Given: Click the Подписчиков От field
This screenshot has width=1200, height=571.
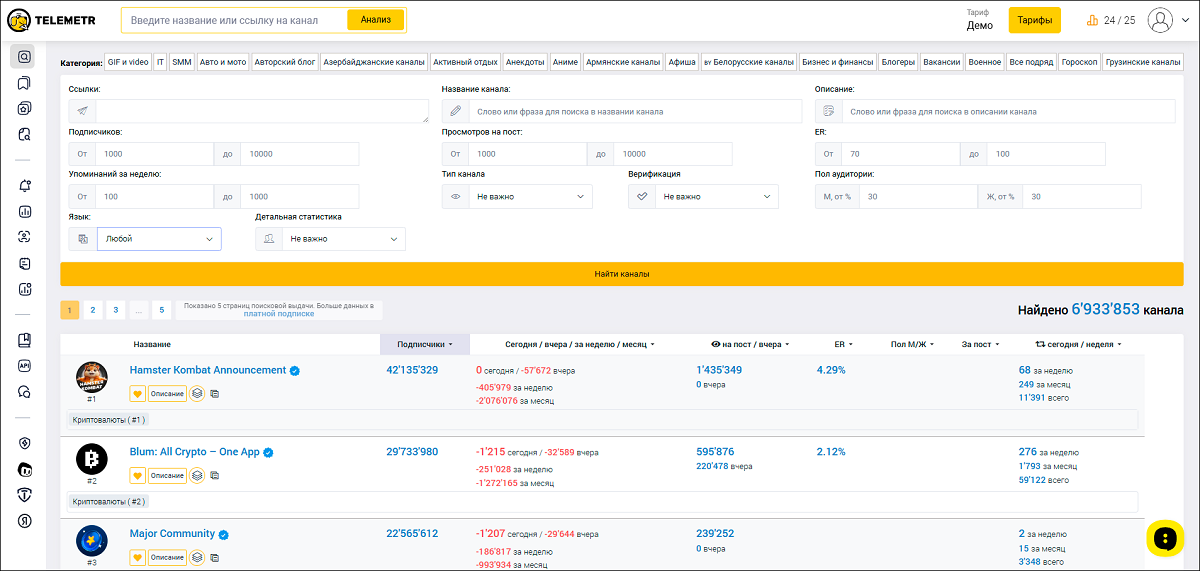Looking at the screenshot, I should point(155,154).
